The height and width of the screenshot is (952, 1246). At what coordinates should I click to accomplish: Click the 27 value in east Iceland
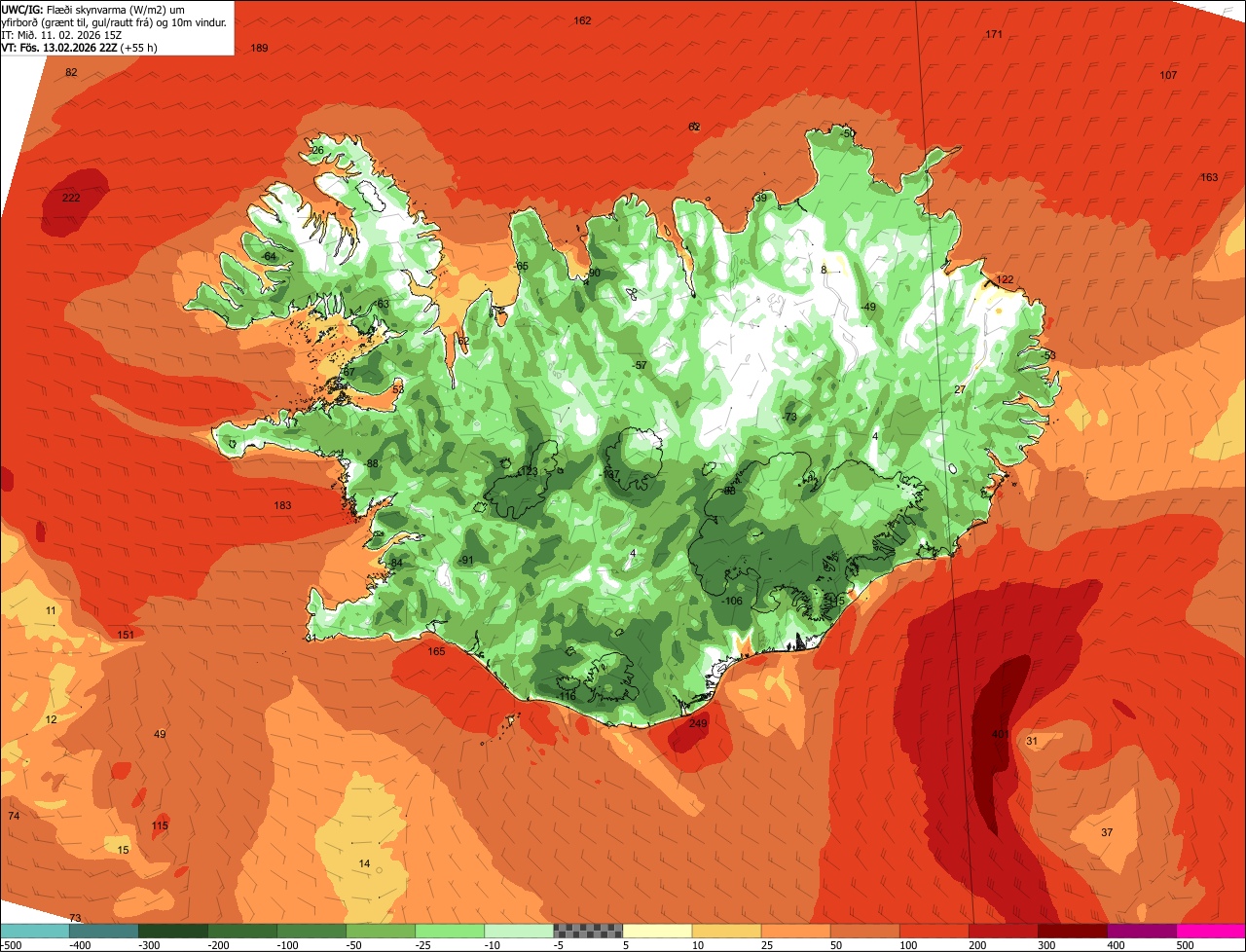960,389
